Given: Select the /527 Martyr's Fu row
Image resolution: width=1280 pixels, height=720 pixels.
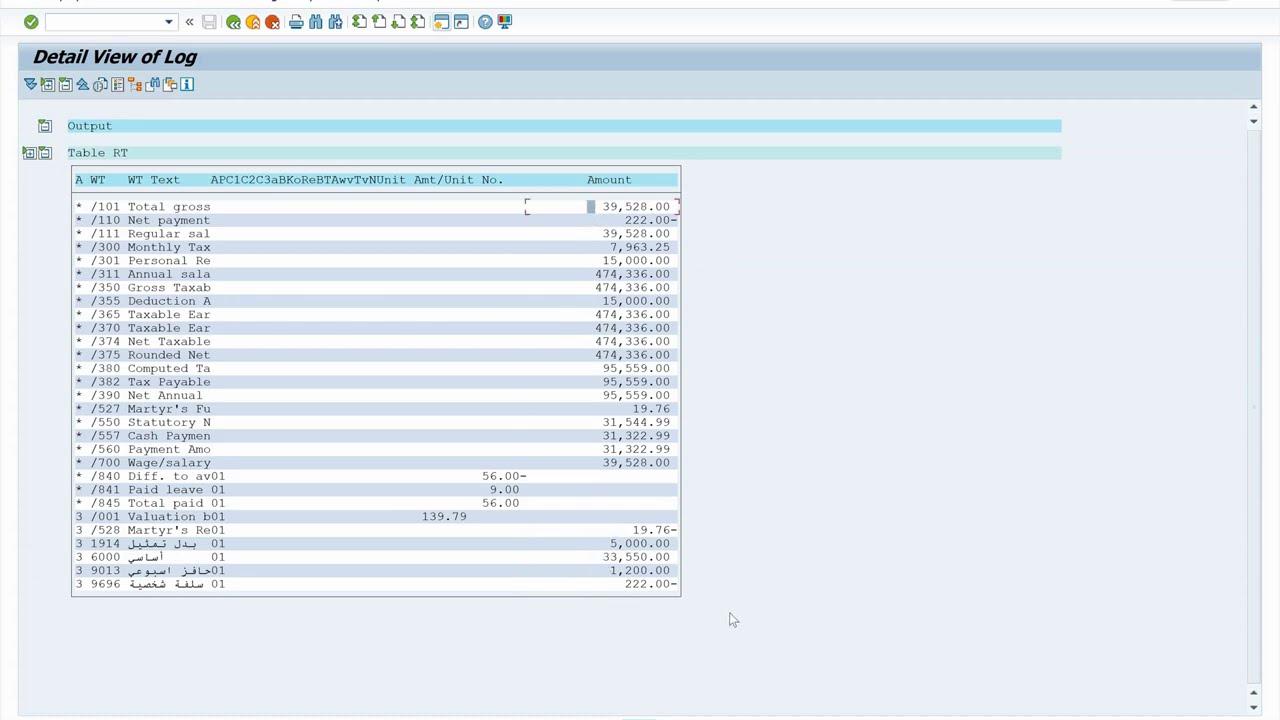Looking at the screenshot, I should (x=376, y=409).
